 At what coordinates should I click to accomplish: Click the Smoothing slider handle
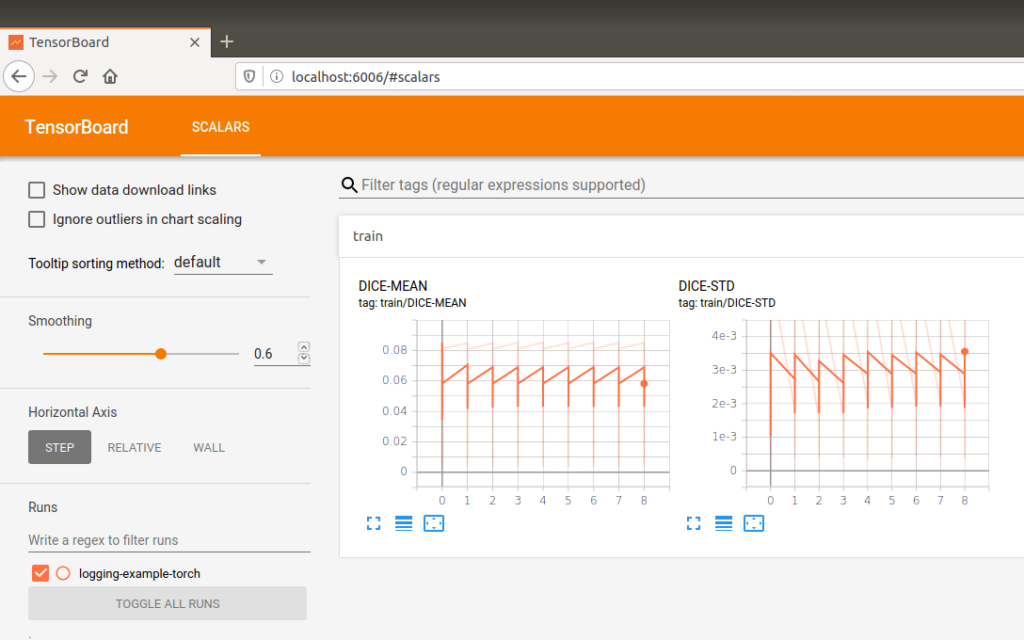(x=161, y=354)
